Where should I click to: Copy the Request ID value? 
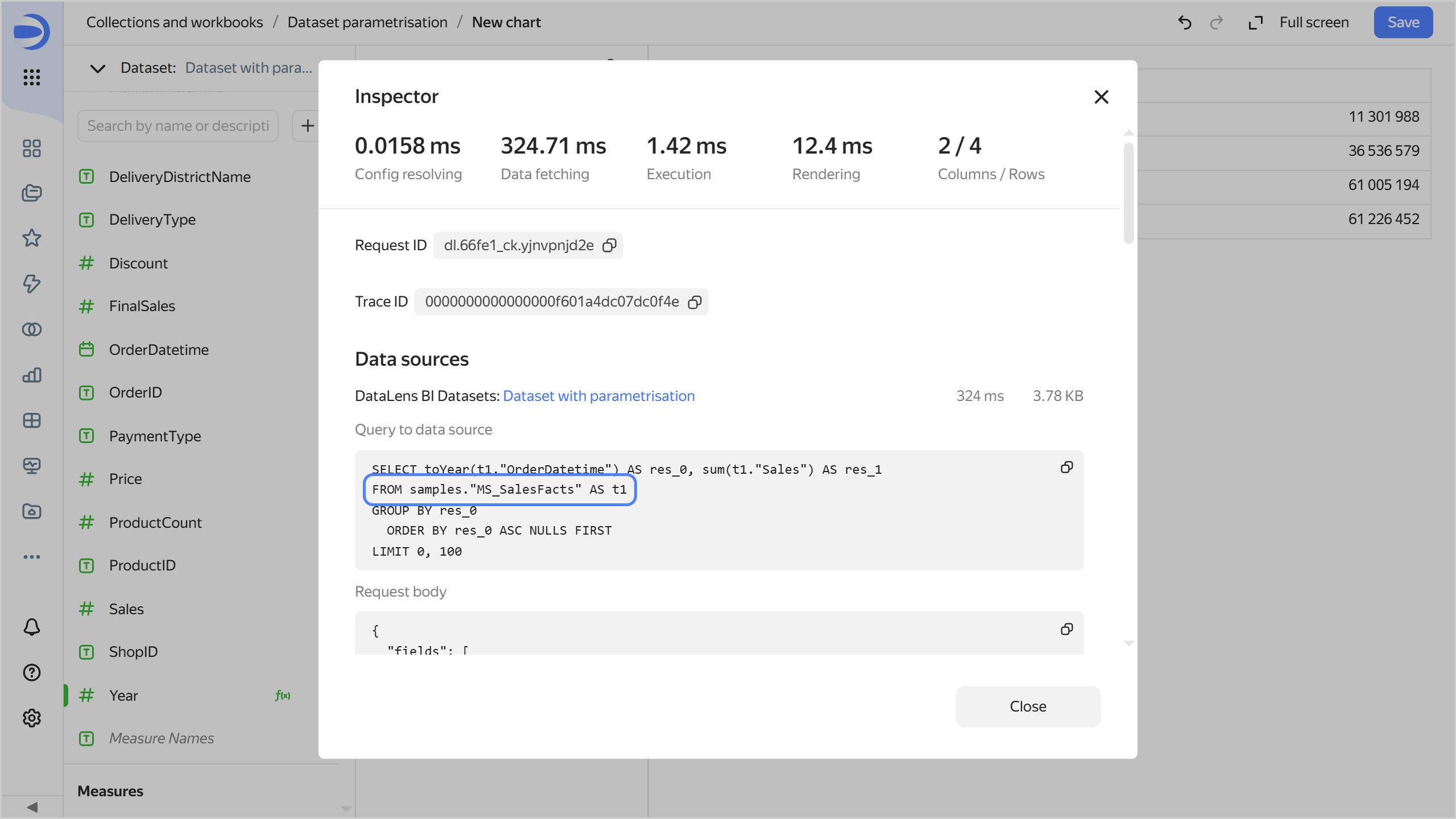(609, 245)
